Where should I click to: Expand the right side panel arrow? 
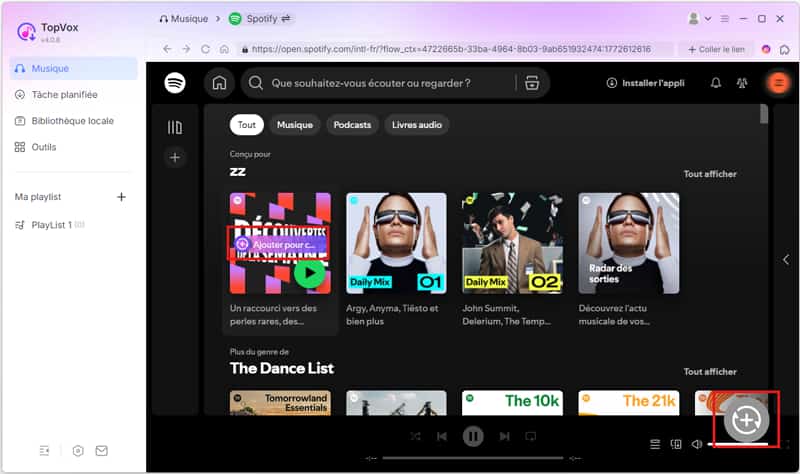[x=786, y=260]
